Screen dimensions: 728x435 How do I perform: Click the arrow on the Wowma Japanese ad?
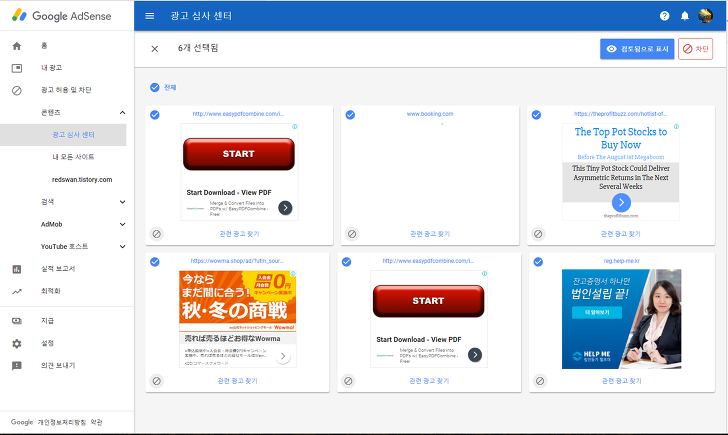283,357
